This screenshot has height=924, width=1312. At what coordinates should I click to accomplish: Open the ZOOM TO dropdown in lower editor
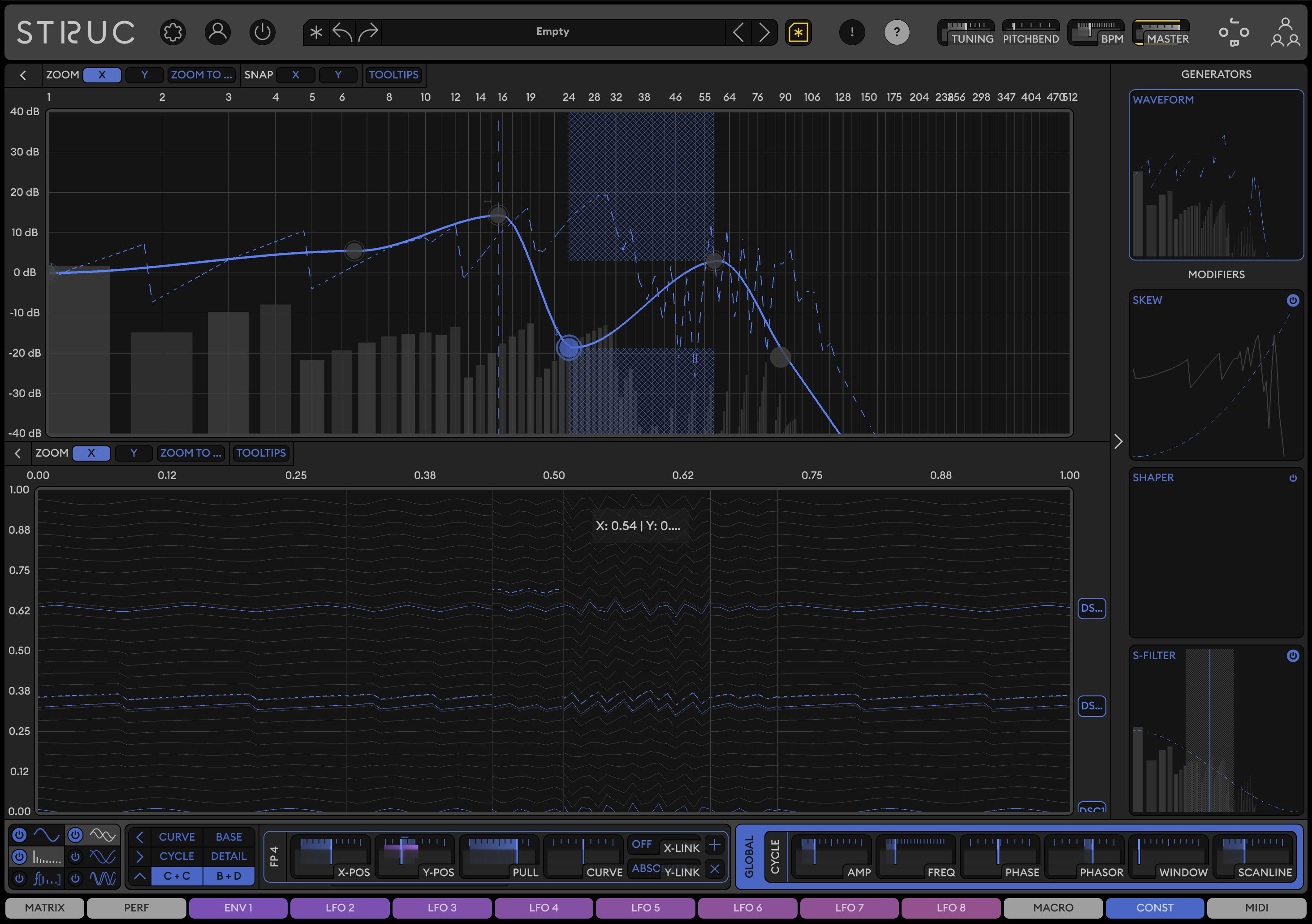tap(190, 453)
